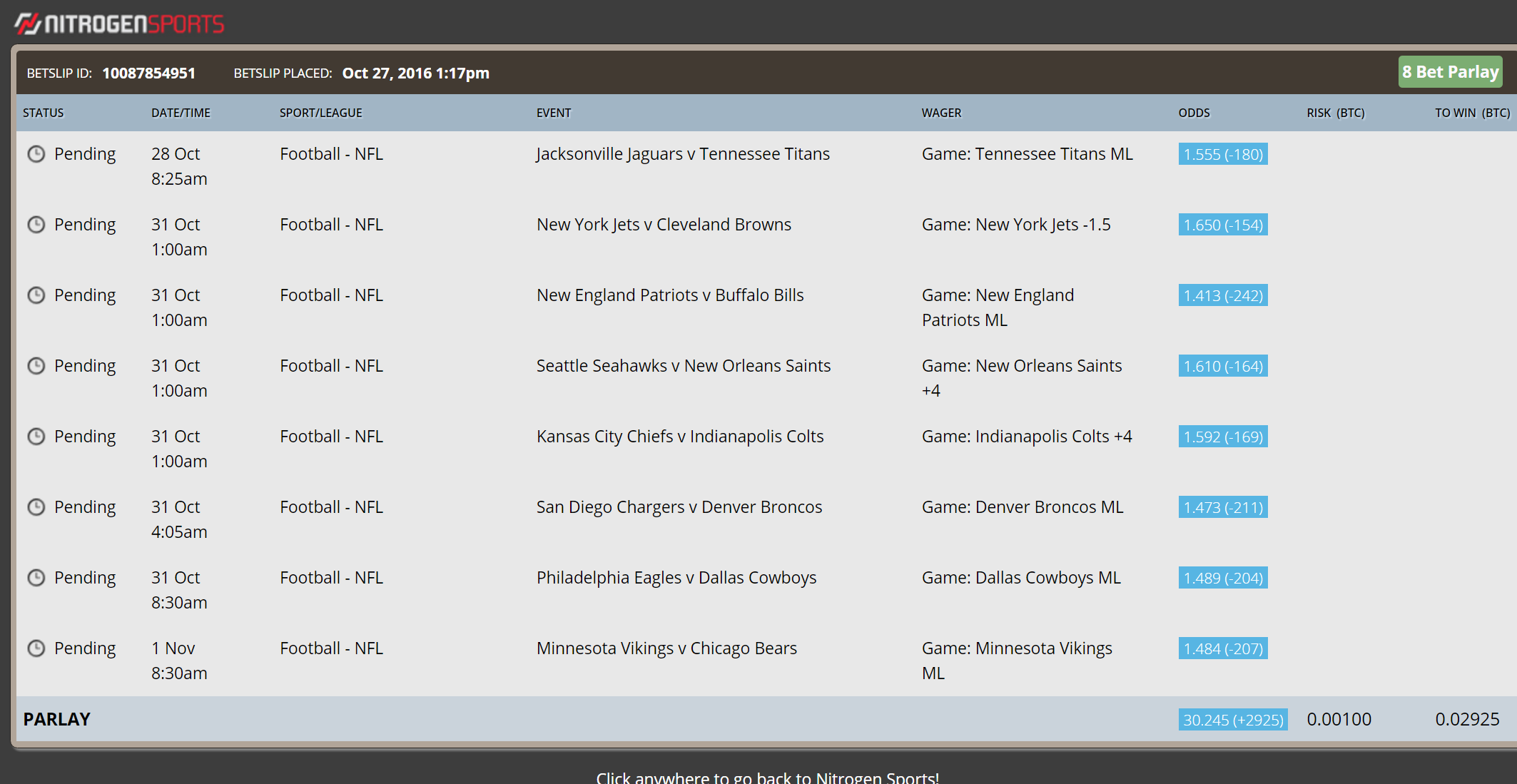Viewport: 1517px width, 784px height.
Task: Click the 1.650 (-154) odds badge
Action: tap(1223, 225)
